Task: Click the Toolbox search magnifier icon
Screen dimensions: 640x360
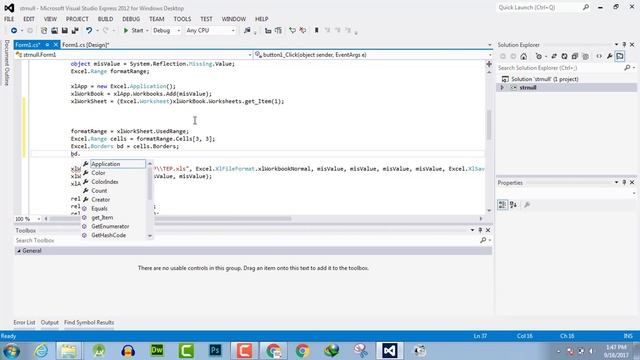Action: point(483,240)
